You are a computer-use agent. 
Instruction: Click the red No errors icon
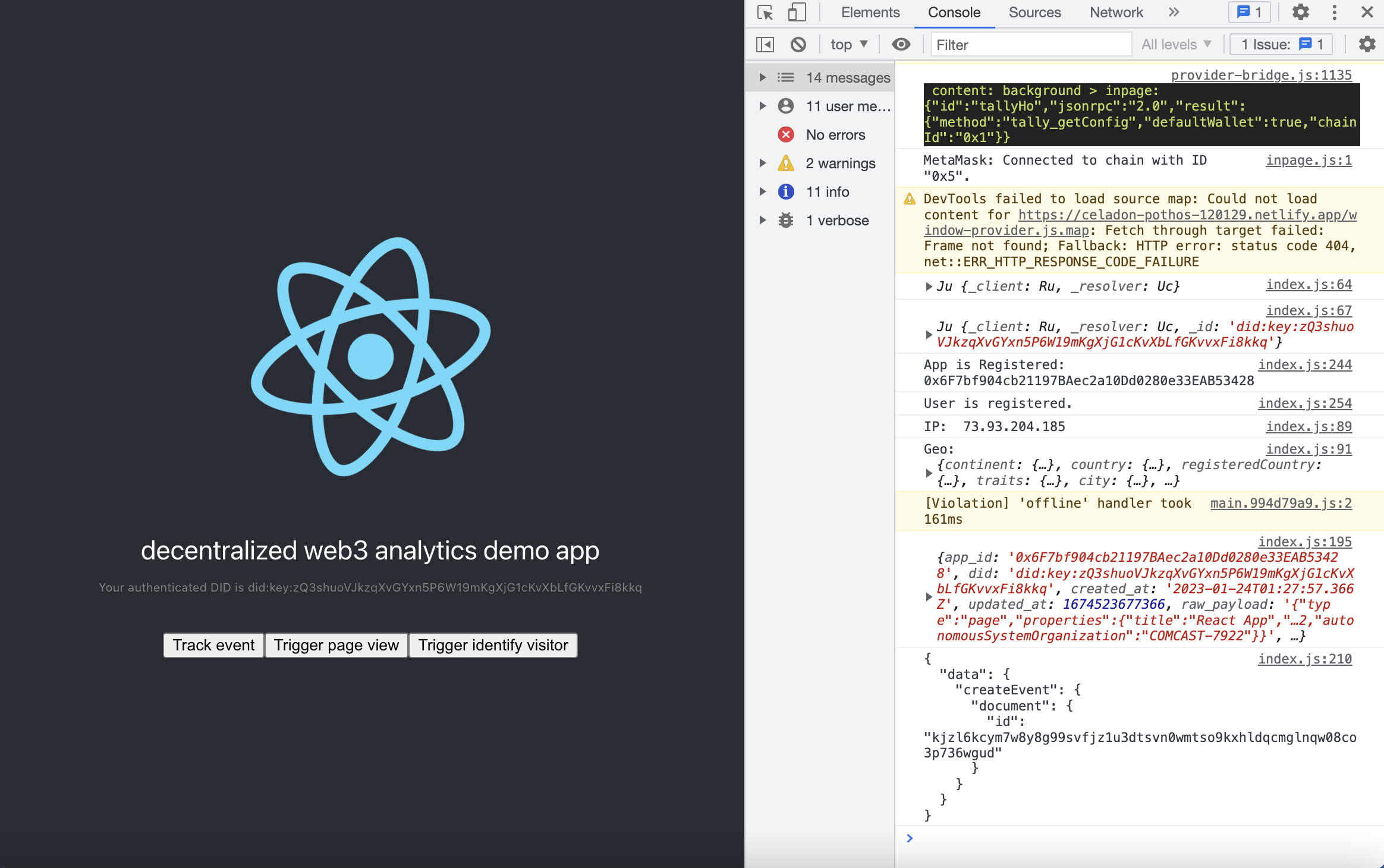click(786, 135)
